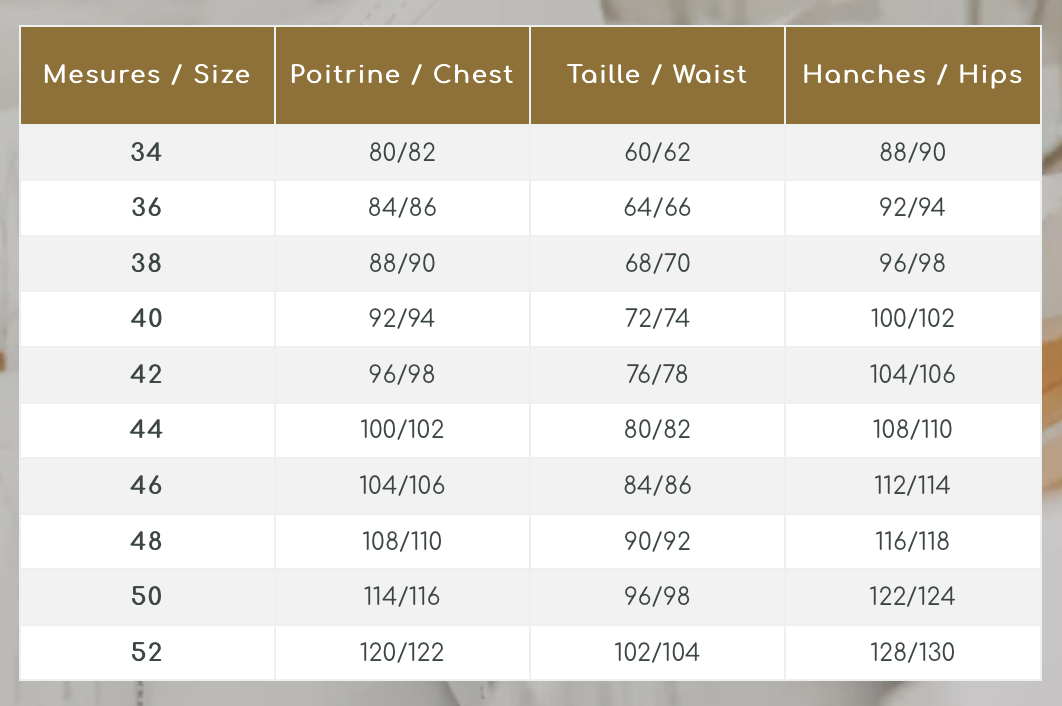1062x706 pixels.
Task: Click the Hanches / Hips column header
Action: point(912,75)
